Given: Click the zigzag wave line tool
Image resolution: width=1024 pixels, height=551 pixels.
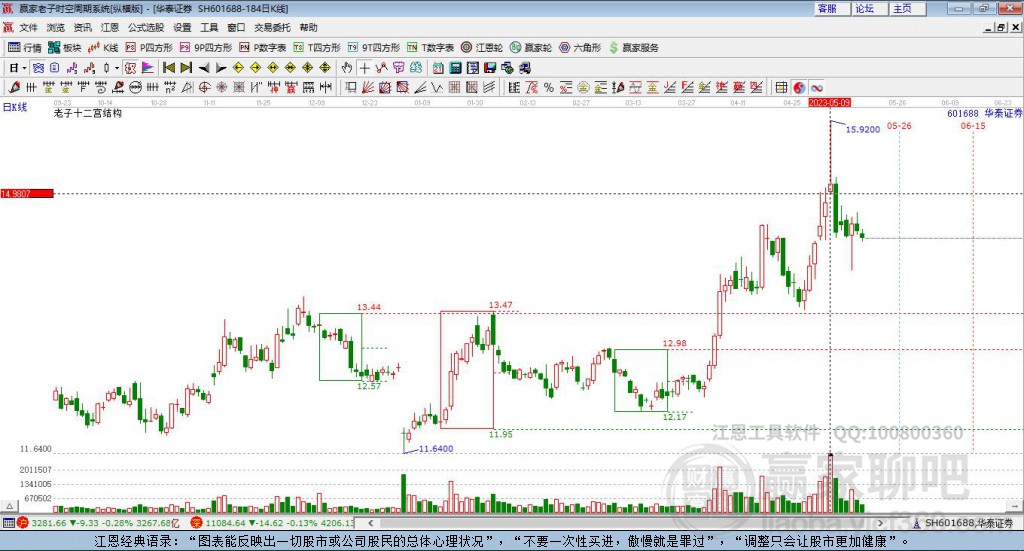Looking at the screenshot, I should 437,87.
